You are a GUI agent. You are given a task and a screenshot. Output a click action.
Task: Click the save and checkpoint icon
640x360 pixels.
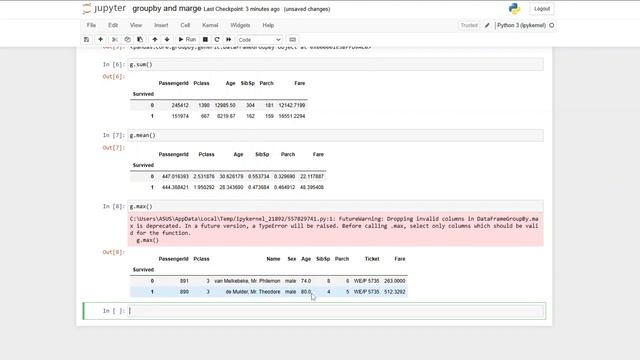[x=86, y=40]
